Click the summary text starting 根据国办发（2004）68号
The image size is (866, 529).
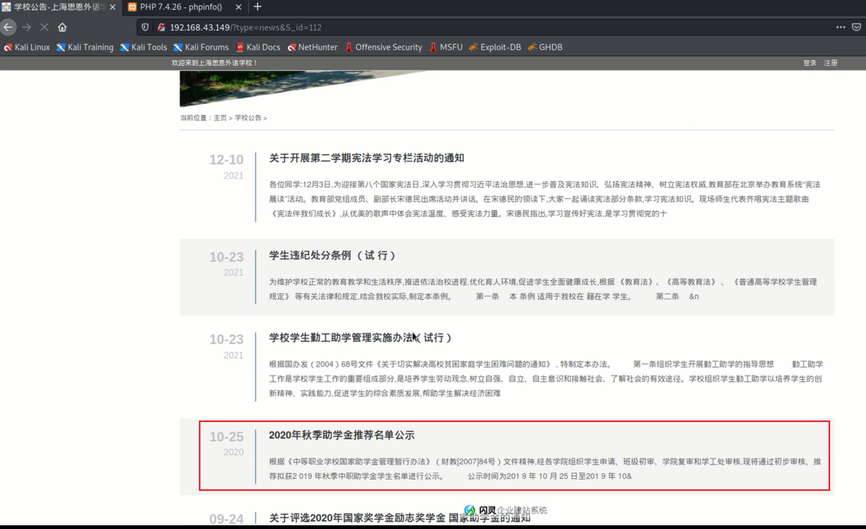coord(546,379)
